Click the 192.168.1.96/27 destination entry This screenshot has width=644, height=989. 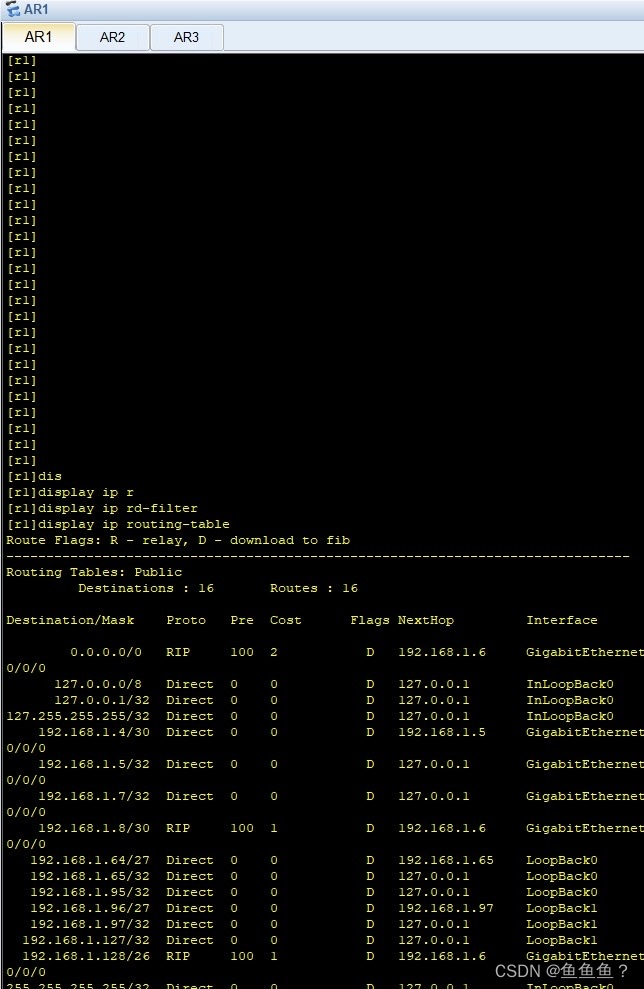[x=90, y=908]
